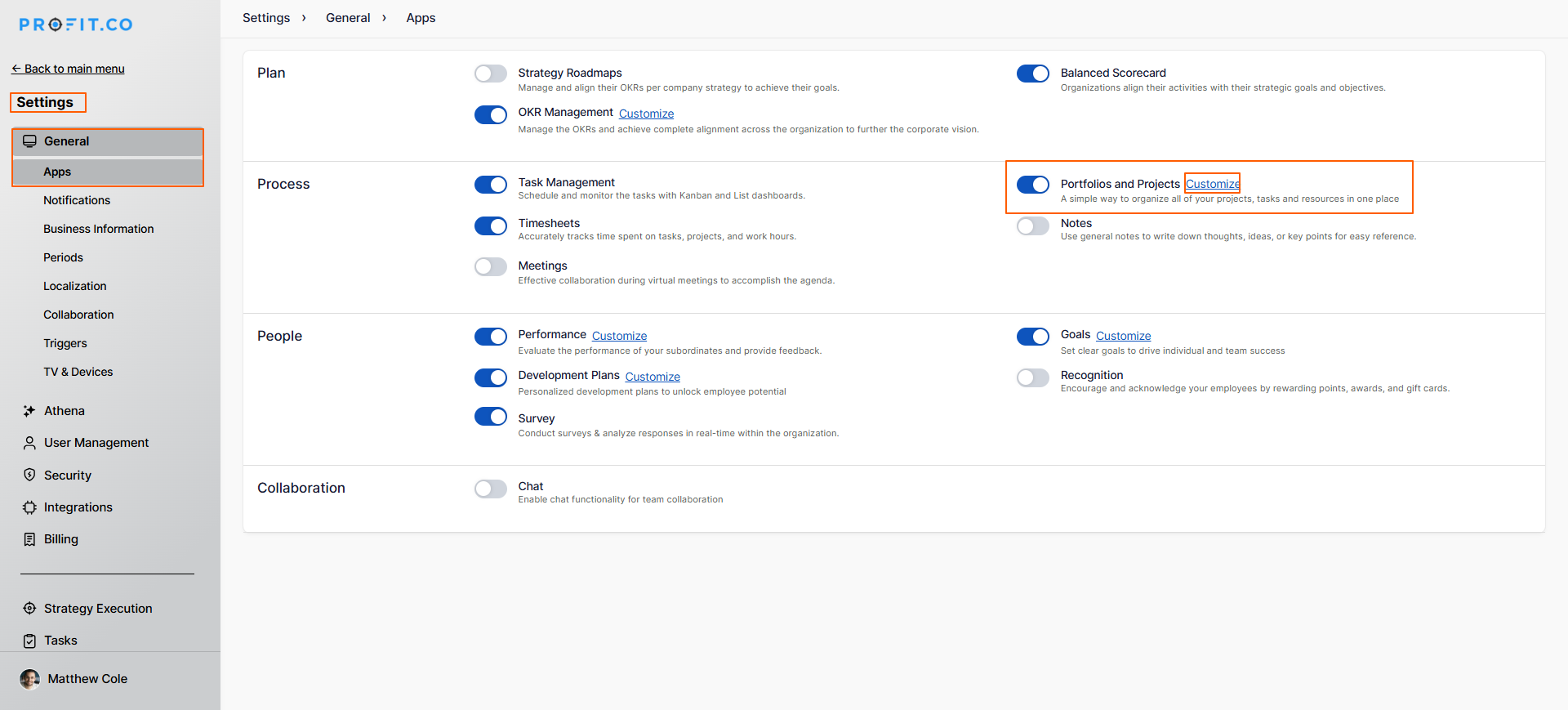This screenshot has height=710, width=1568.
Task: Open Notifications settings
Action: pos(77,200)
